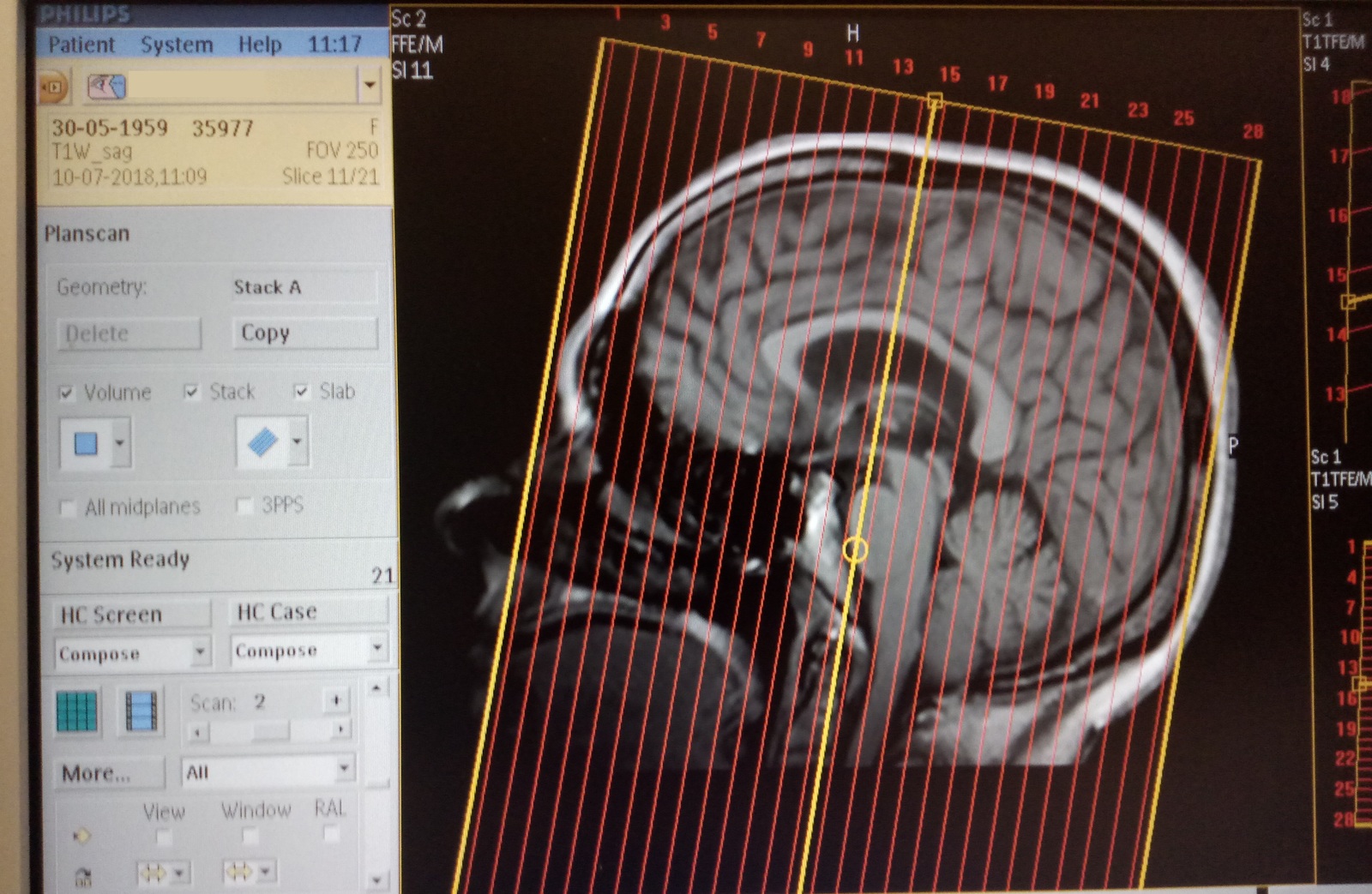1372x894 pixels.
Task: Click slice number 28 label
Action: coord(1253,132)
